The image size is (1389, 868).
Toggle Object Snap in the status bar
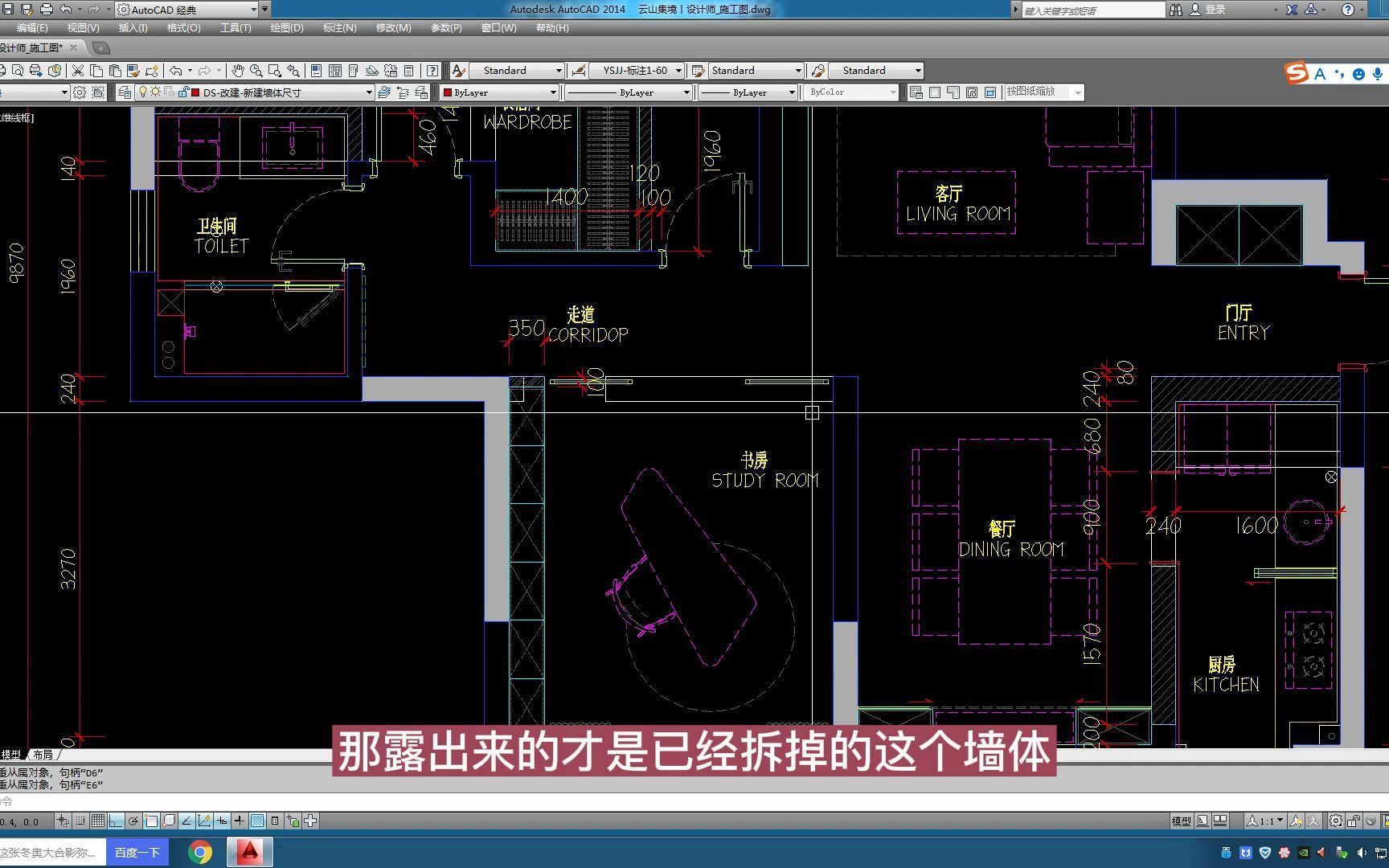point(151,821)
